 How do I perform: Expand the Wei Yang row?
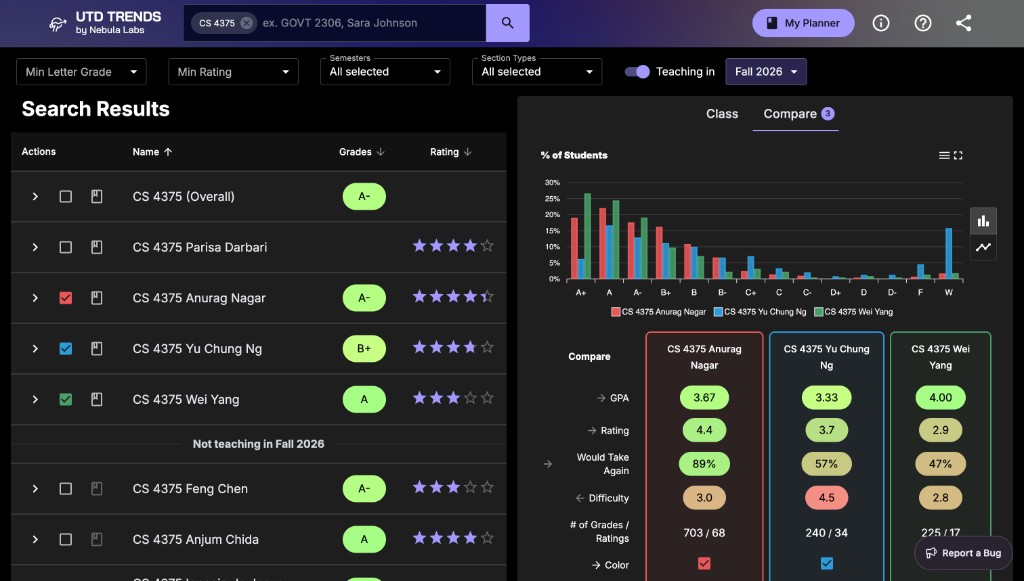(35, 400)
